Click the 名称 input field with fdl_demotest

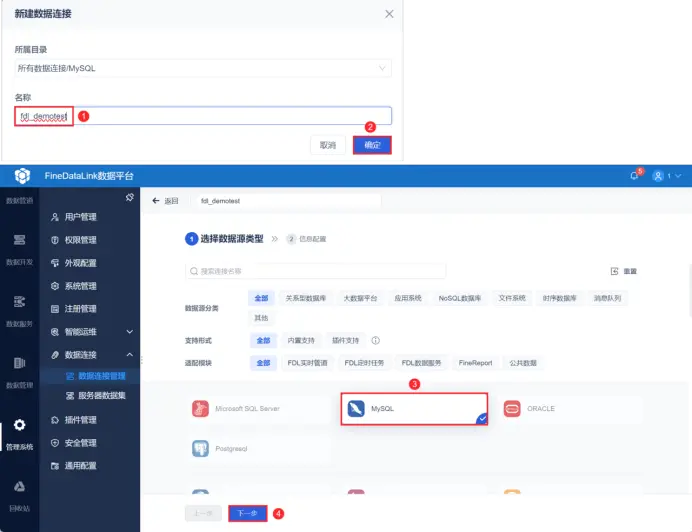pyautogui.click(x=203, y=116)
